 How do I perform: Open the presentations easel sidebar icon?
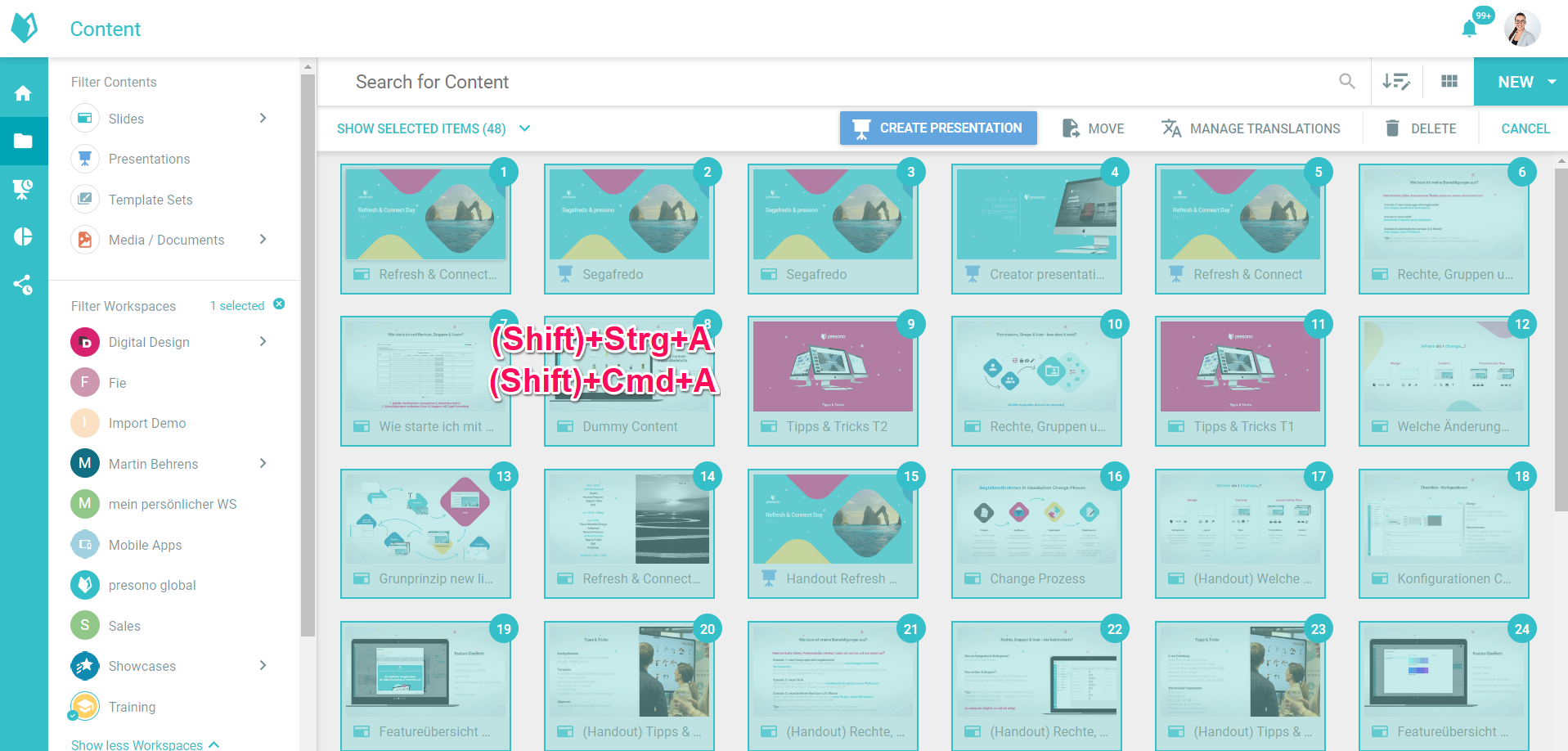click(x=23, y=189)
